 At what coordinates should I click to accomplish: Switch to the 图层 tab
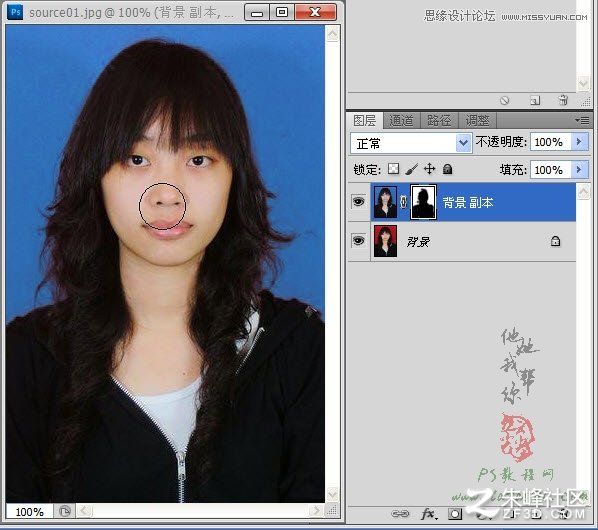[x=364, y=121]
